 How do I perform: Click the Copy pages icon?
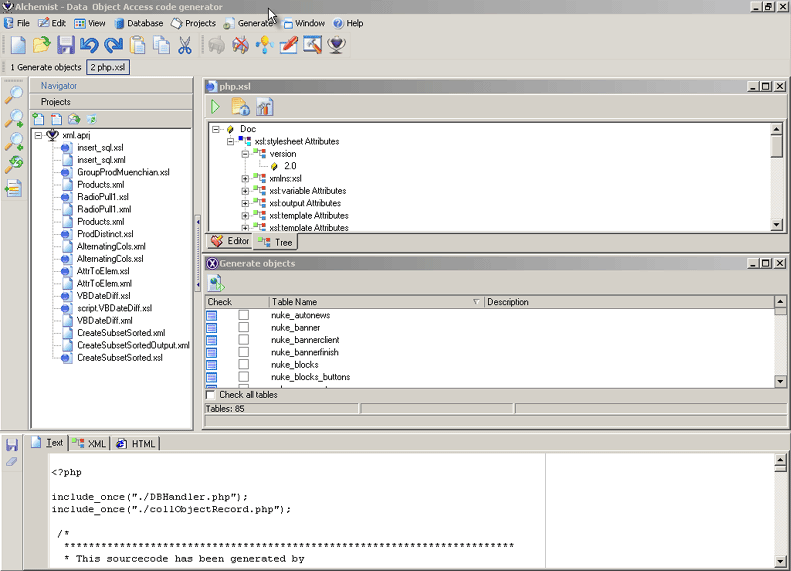161,45
